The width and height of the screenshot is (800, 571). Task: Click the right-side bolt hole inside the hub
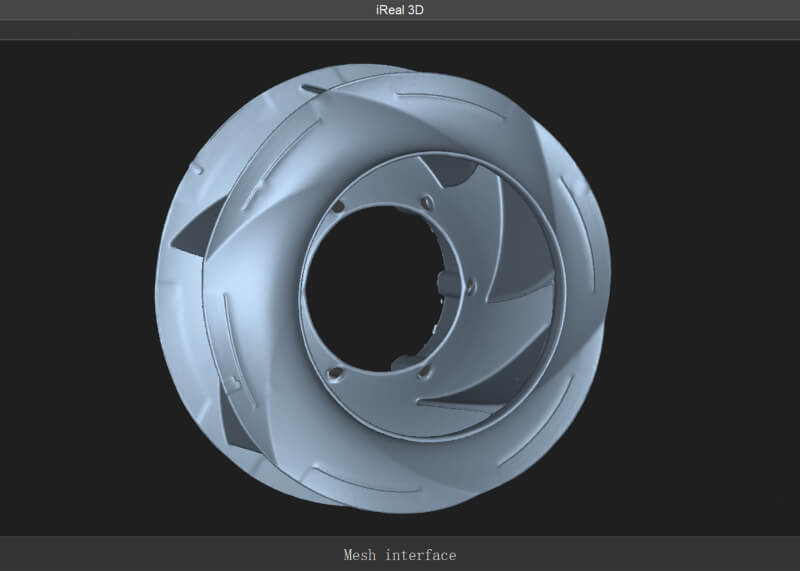pyautogui.click(x=471, y=288)
